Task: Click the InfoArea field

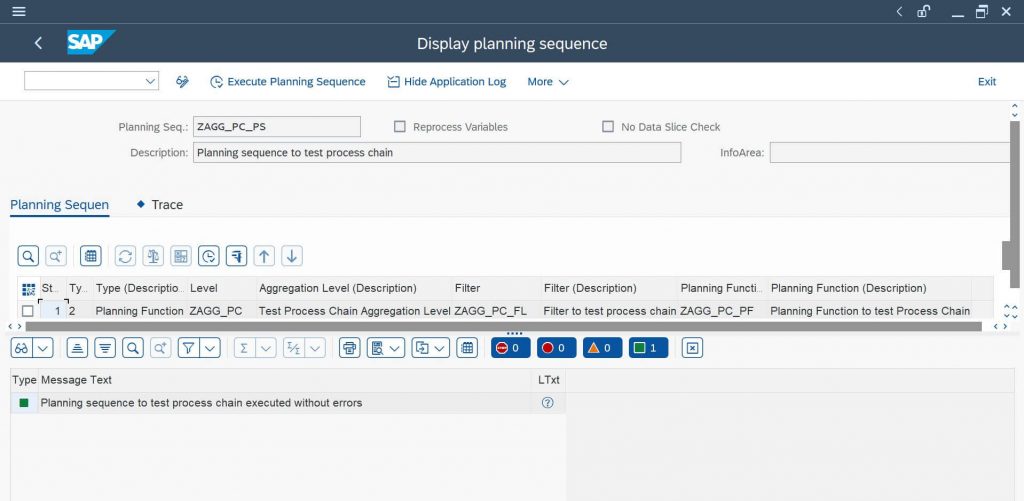Action: point(891,153)
